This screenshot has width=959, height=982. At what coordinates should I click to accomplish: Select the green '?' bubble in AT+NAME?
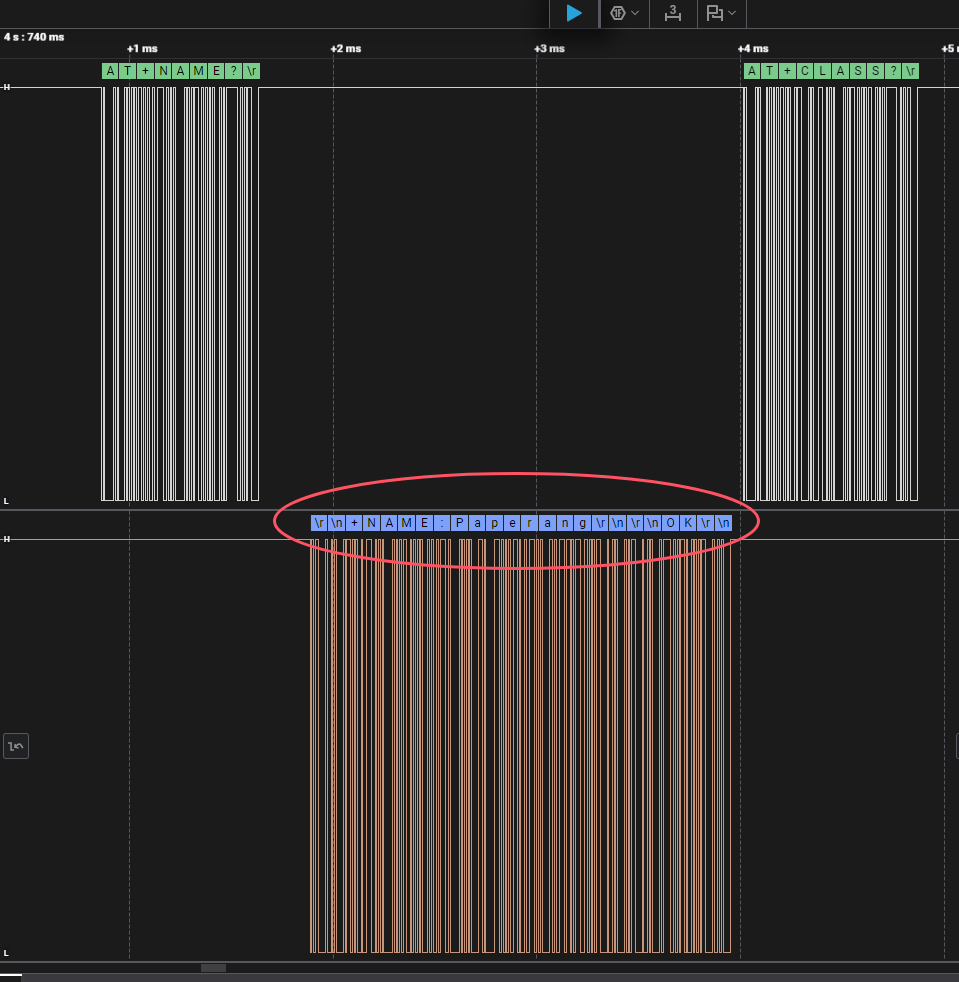[x=233, y=71]
